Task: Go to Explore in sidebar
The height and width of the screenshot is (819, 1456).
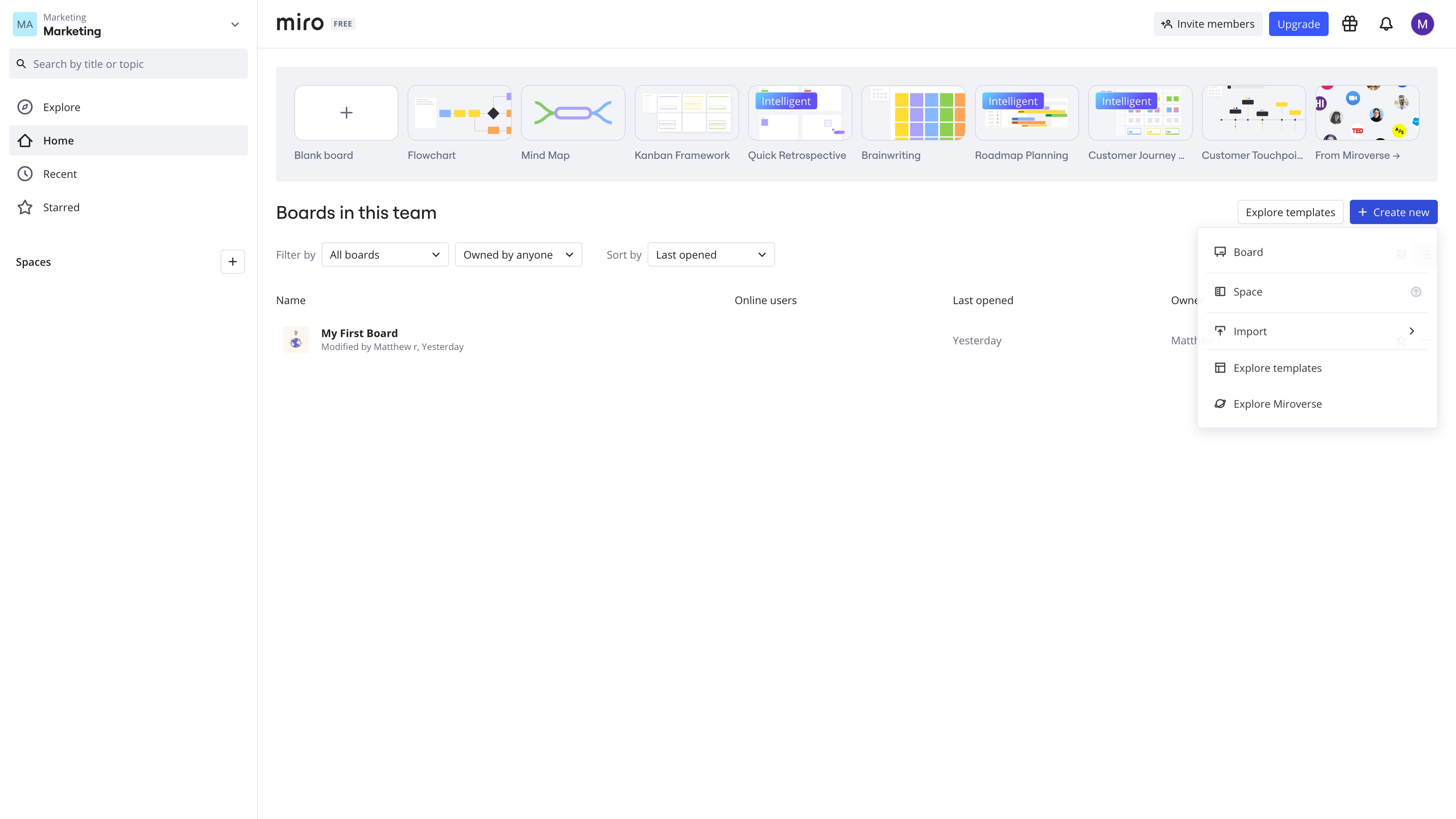Action: (128, 107)
